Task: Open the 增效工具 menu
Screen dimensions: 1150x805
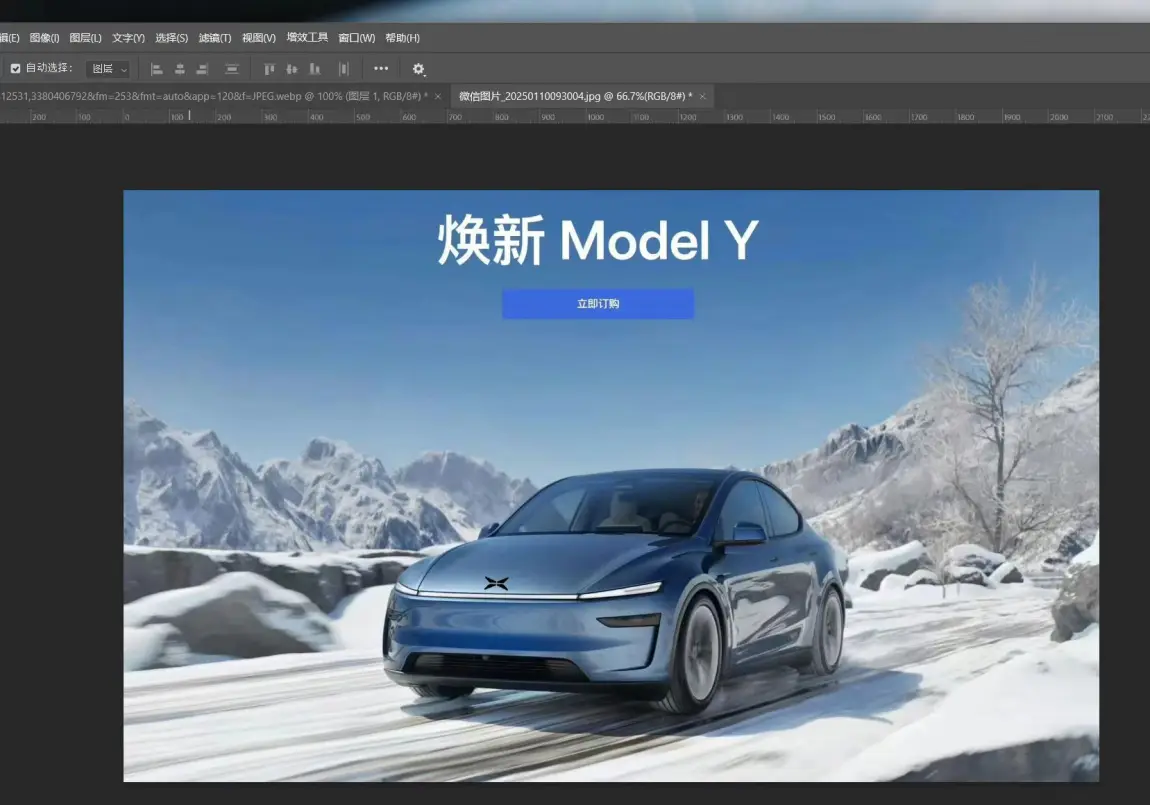Action: (x=307, y=37)
